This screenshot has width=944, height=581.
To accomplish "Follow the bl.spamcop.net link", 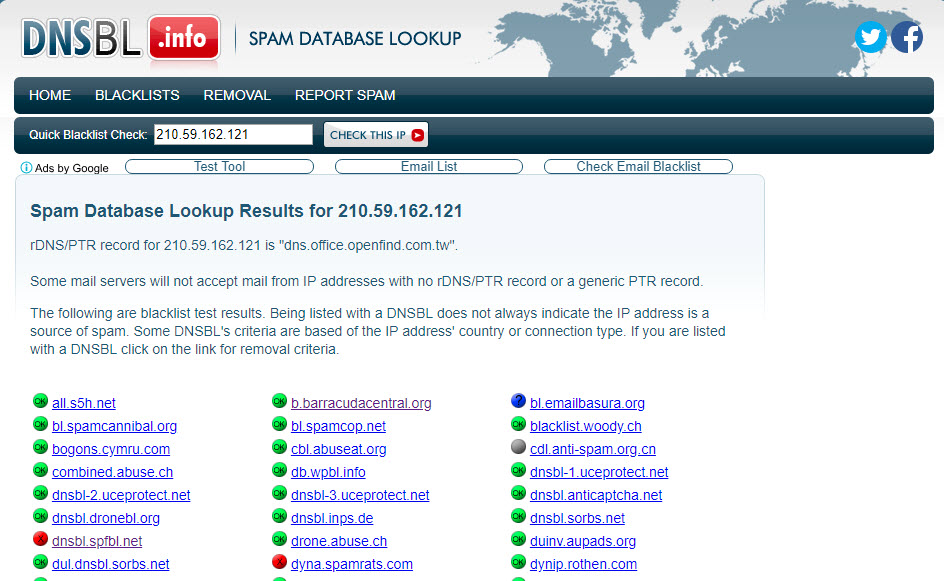I will (x=338, y=427).
